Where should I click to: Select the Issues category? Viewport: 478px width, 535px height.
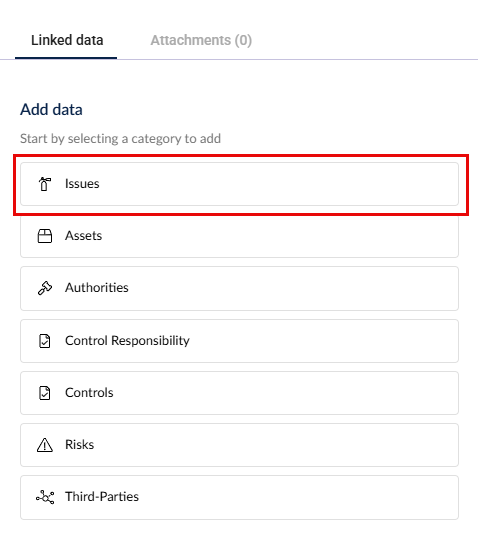240,184
